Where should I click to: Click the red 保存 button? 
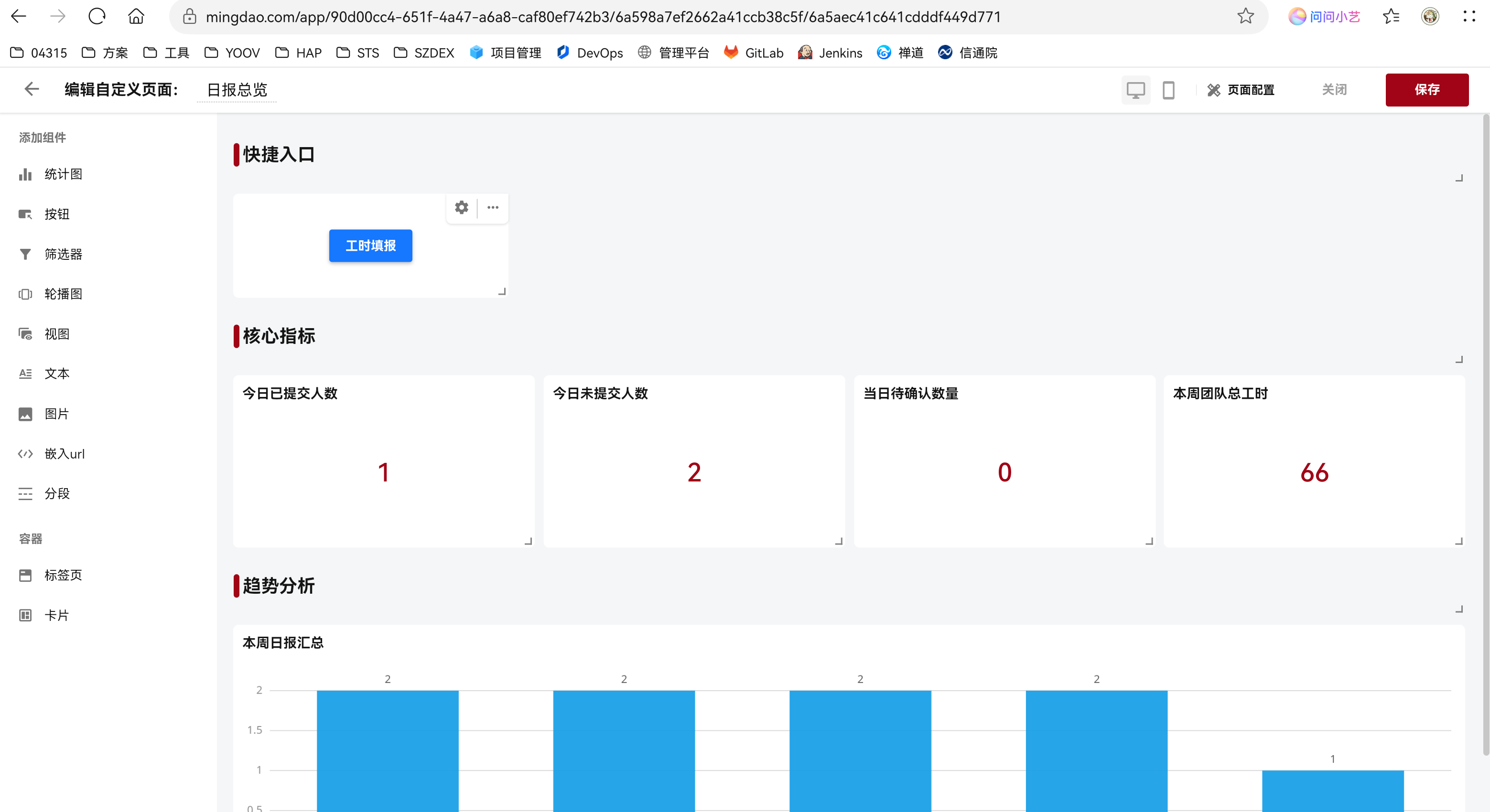[1427, 90]
